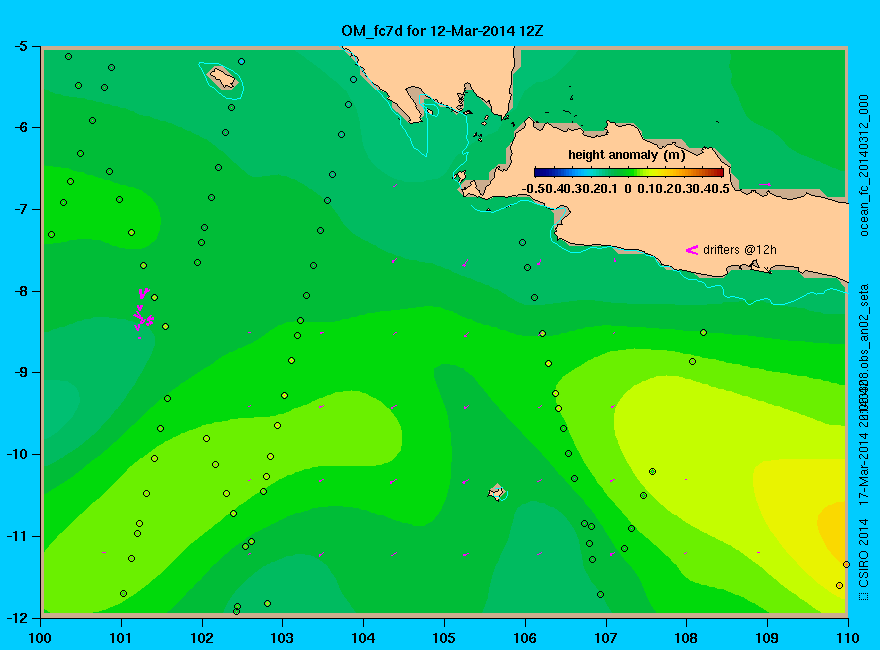Click the latitude axis label '-11'
Image resolution: width=880 pixels, height=650 pixels.
[x=17, y=536]
